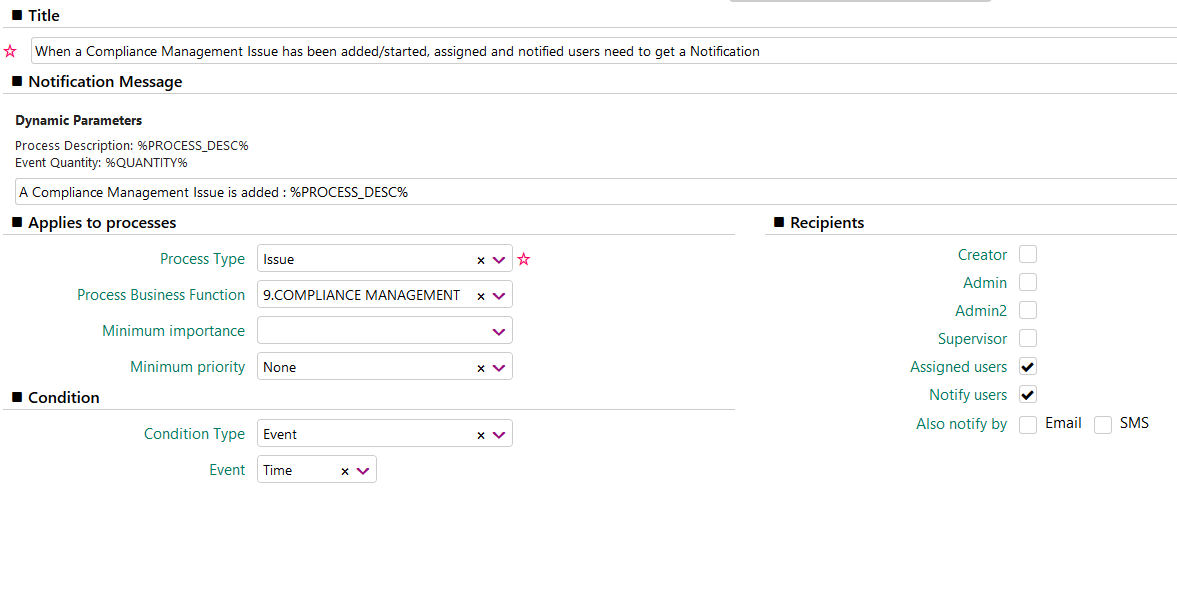Click the Applies to processes heading
This screenshot has height=595, width=1177.
pos(102,223)
